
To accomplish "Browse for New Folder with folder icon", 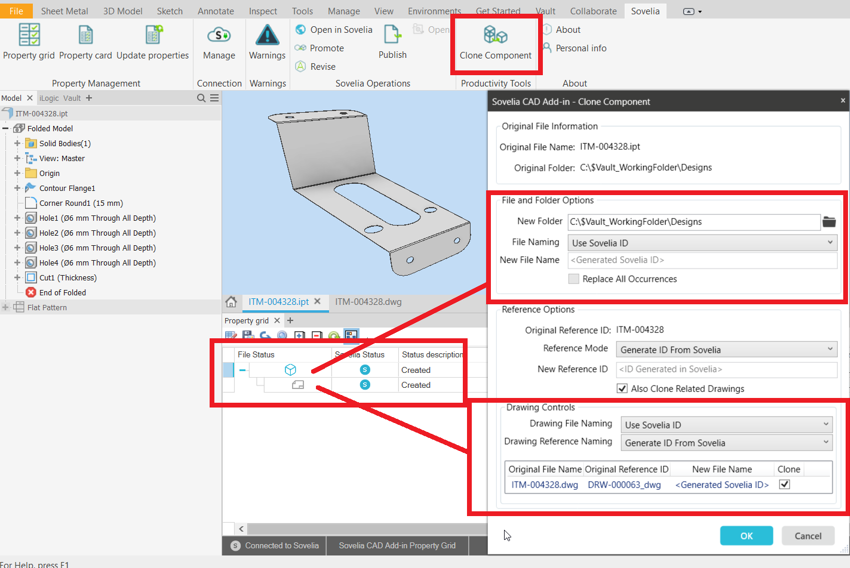I will [829, 222].
